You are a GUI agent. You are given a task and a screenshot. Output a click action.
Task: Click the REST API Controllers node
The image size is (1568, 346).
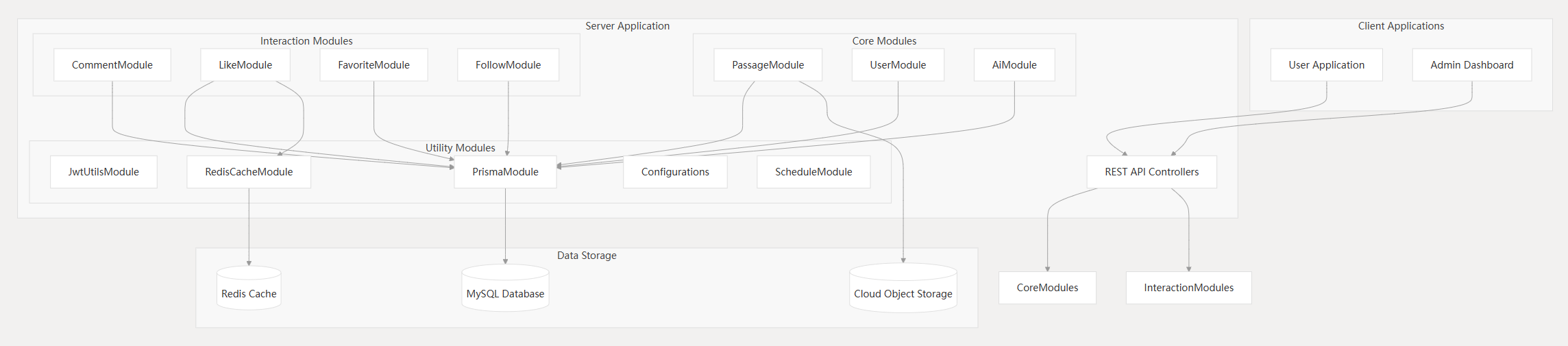(x=1151, y=172)
